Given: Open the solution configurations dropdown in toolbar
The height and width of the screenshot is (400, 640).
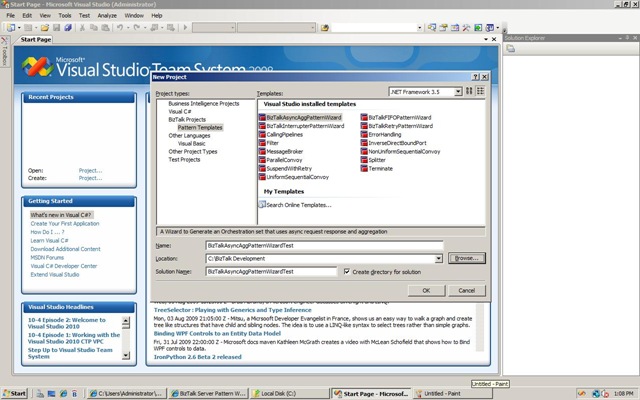Looking at the screenshot, I should point(233,28).
